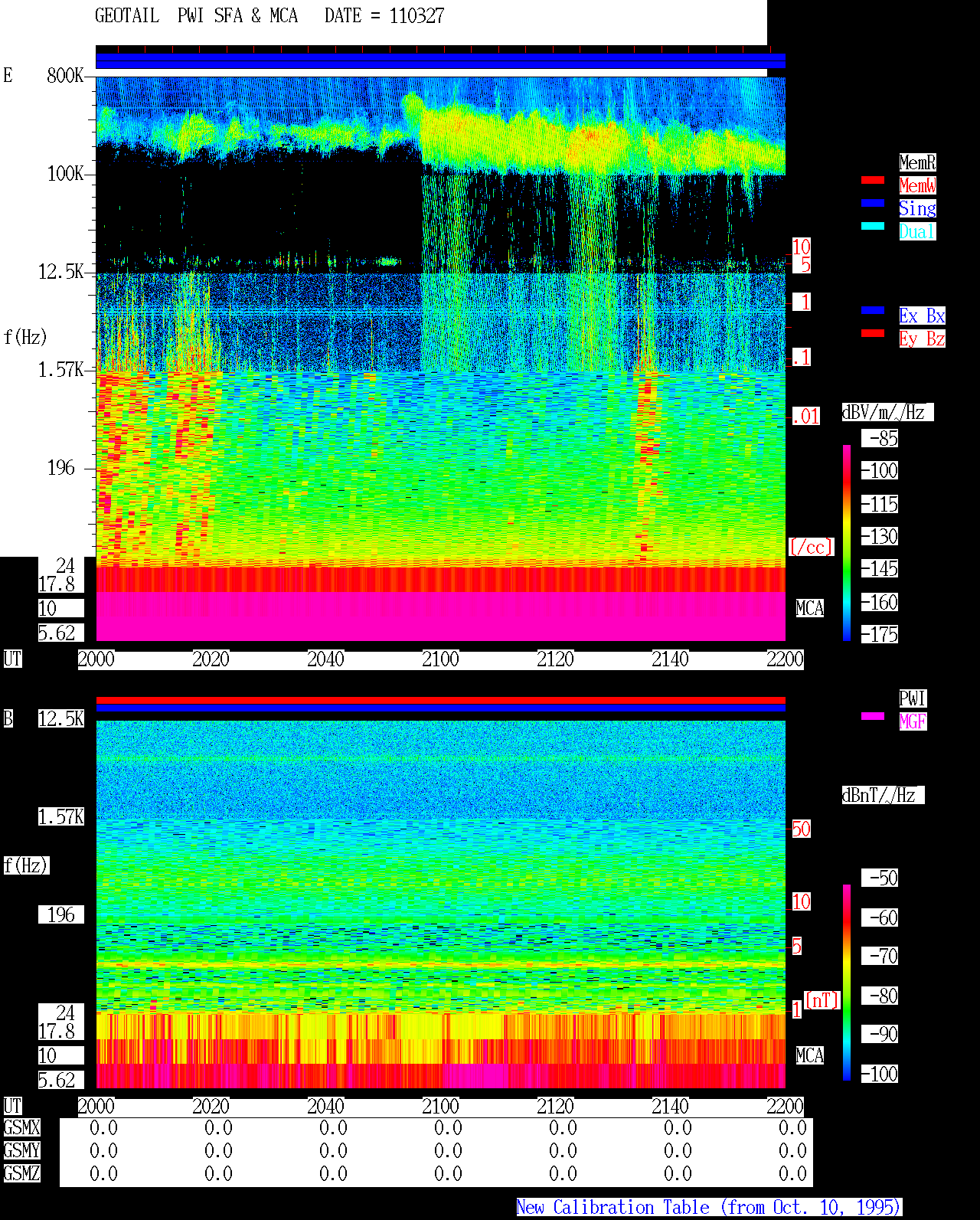980x1220 pixels.
Task: Click the GSMX row label
Action: coord(21,1127)
